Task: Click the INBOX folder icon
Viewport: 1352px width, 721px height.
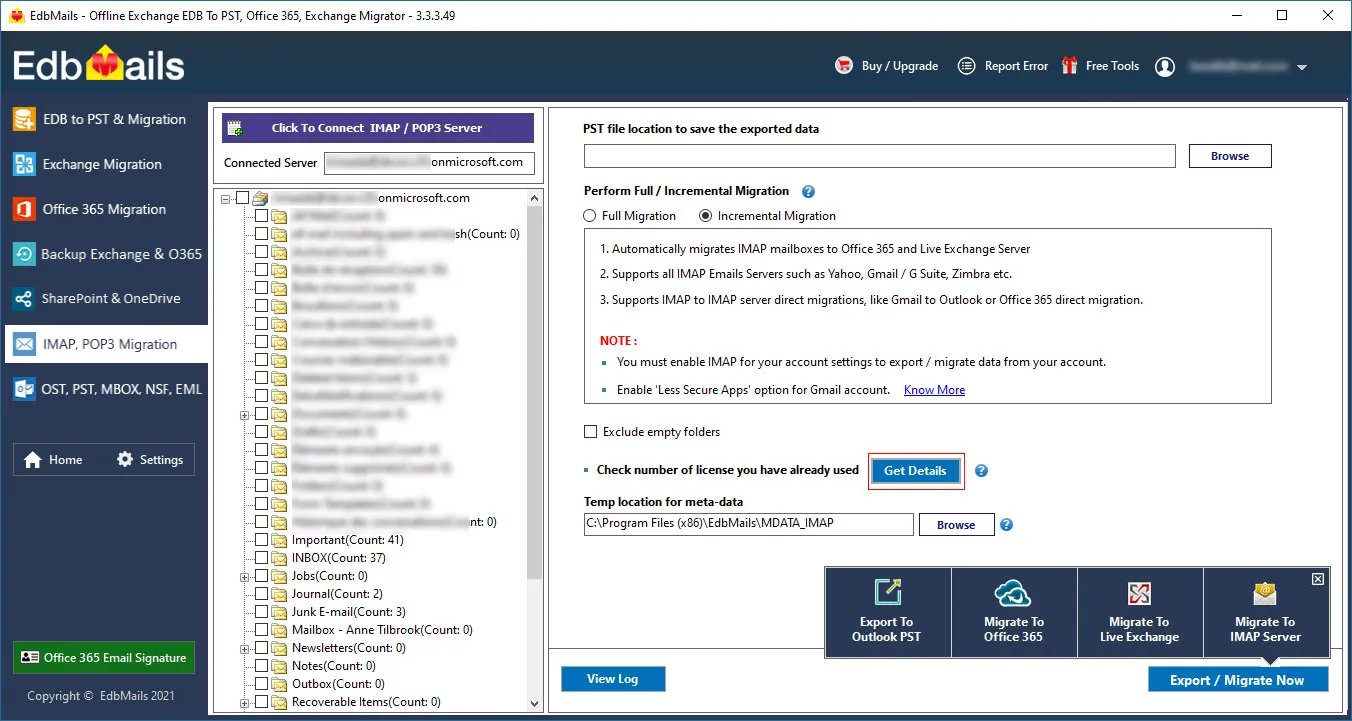Action: tap(279, 558)
